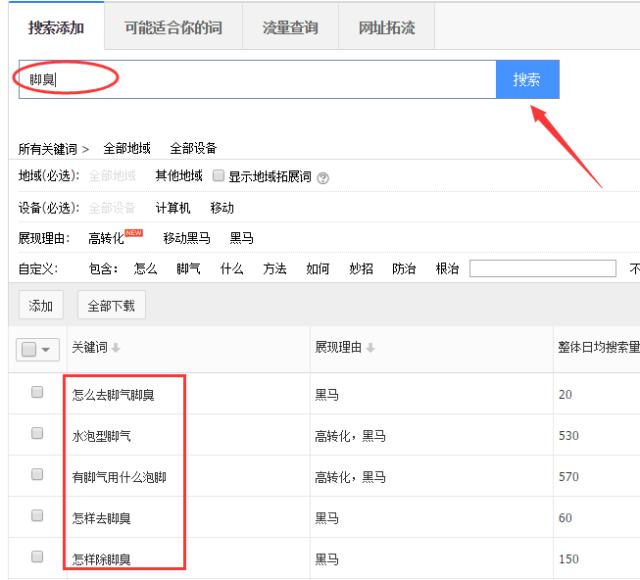Screen dimensions: 640x580
Task: Click the keyword search input field
Action: click(257, 79)
